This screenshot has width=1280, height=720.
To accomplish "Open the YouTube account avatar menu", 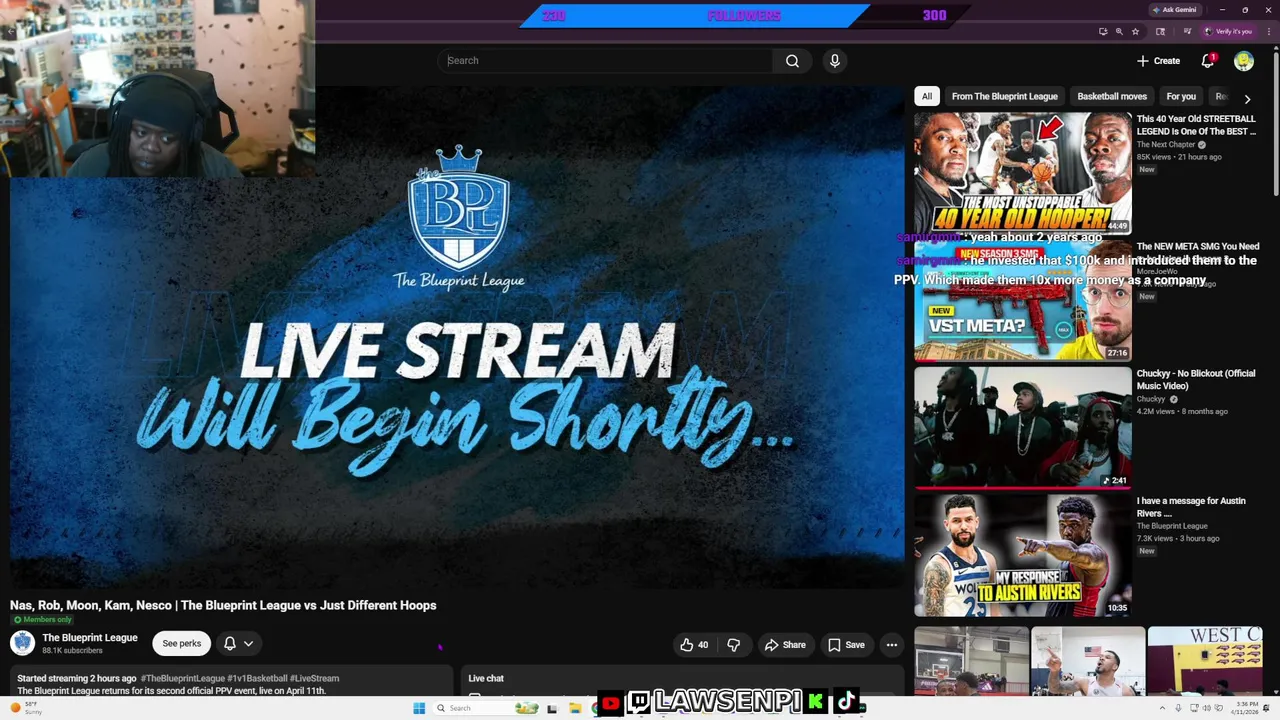I will pos(1244,61).
